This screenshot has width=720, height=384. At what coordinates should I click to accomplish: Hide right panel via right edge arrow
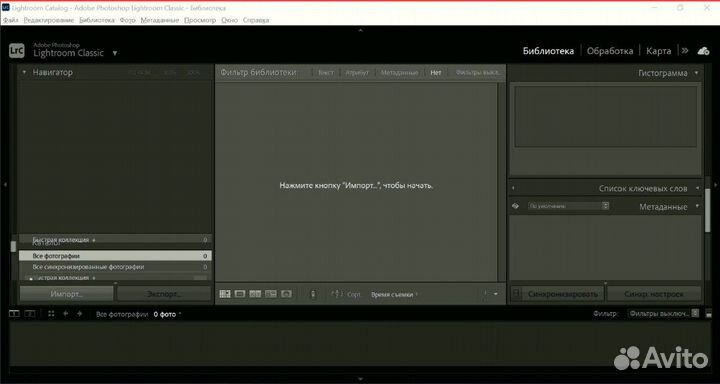(x=715, y=184)
